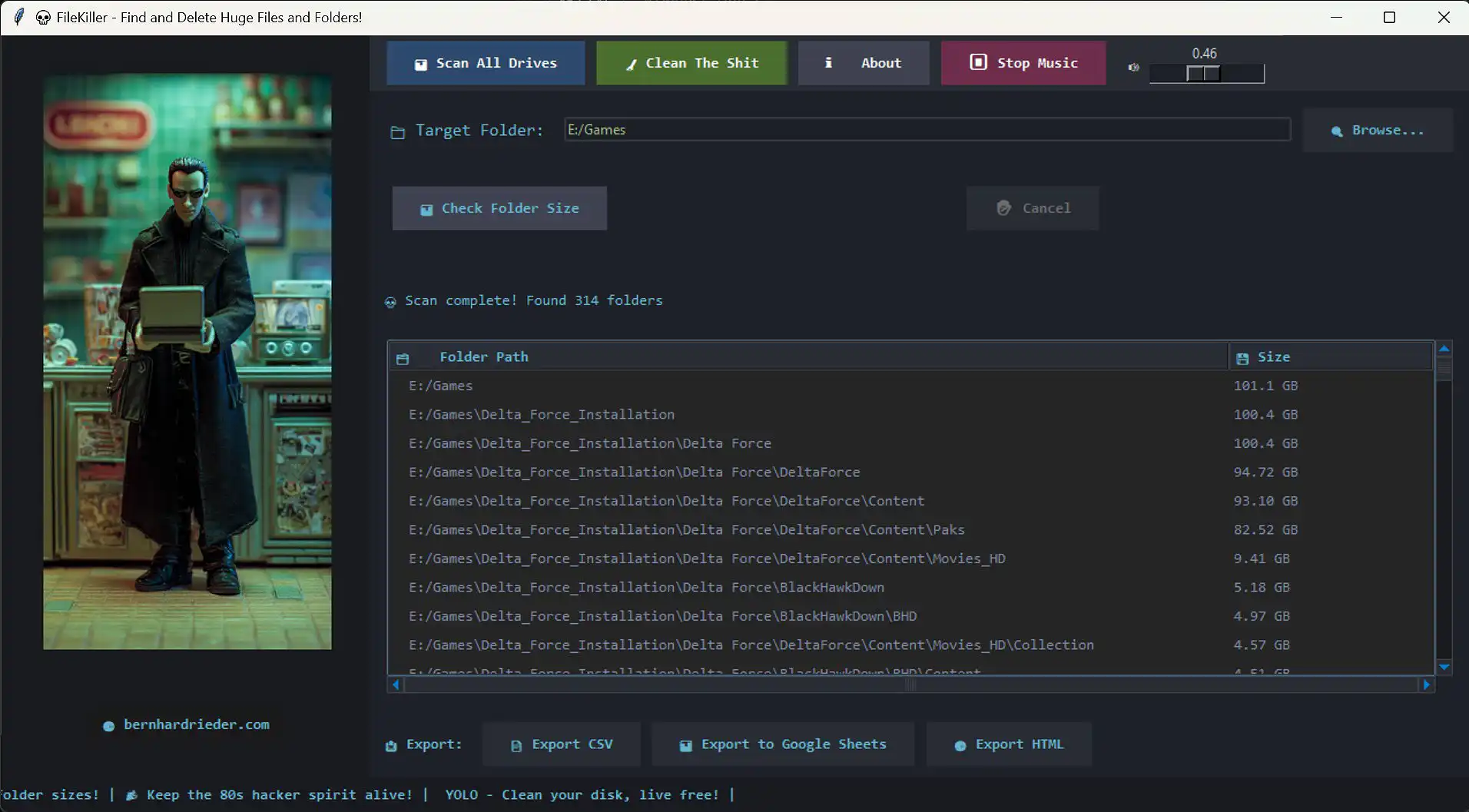Click the skull icon beside scan status
Image resolution: width=1469 pixels, height=812 pixels.
click(x=390, y=302)
